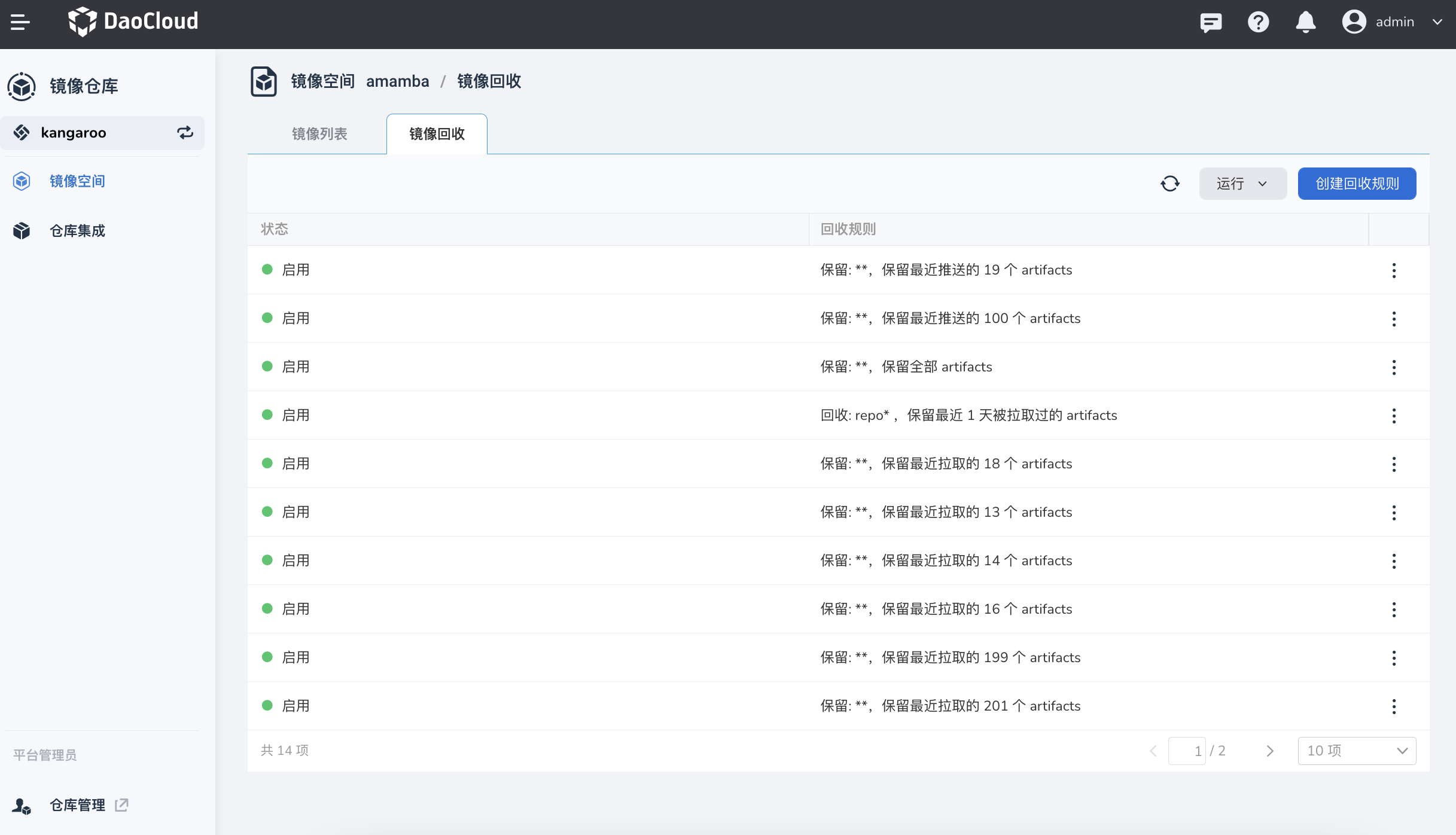The width and height of the screenshot is (1456, 835).
Task: Open 仓库管理 external link
Action: point(77,805)
